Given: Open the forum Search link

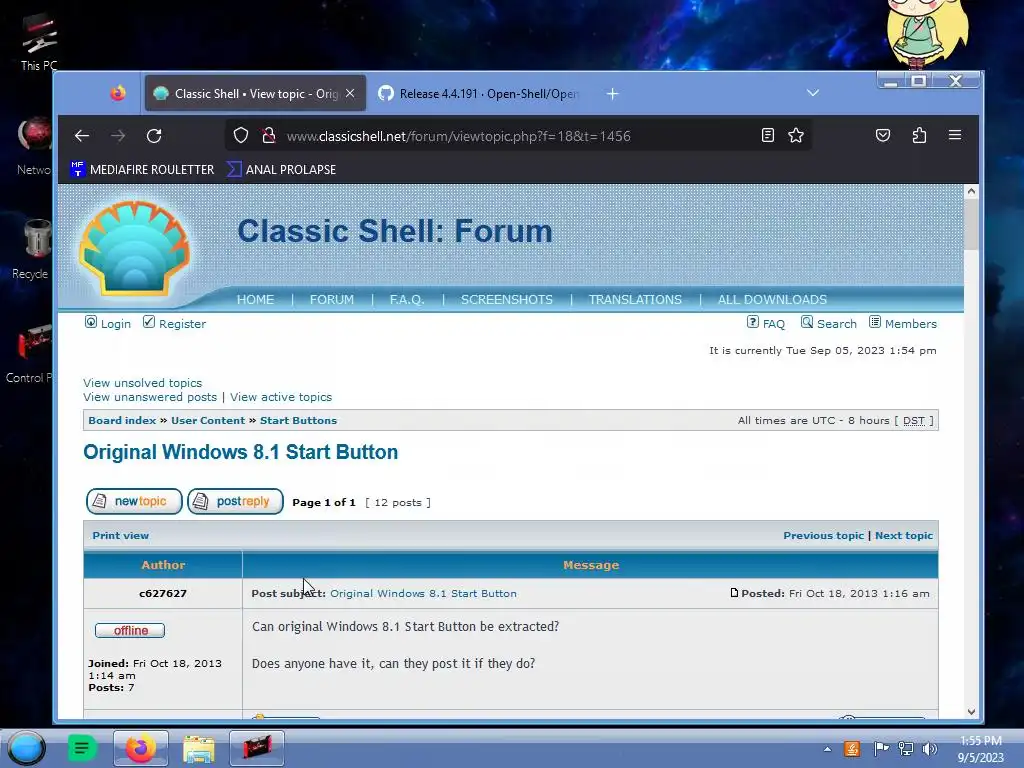Looking at the screenshot, I should (x=837, y=324).
